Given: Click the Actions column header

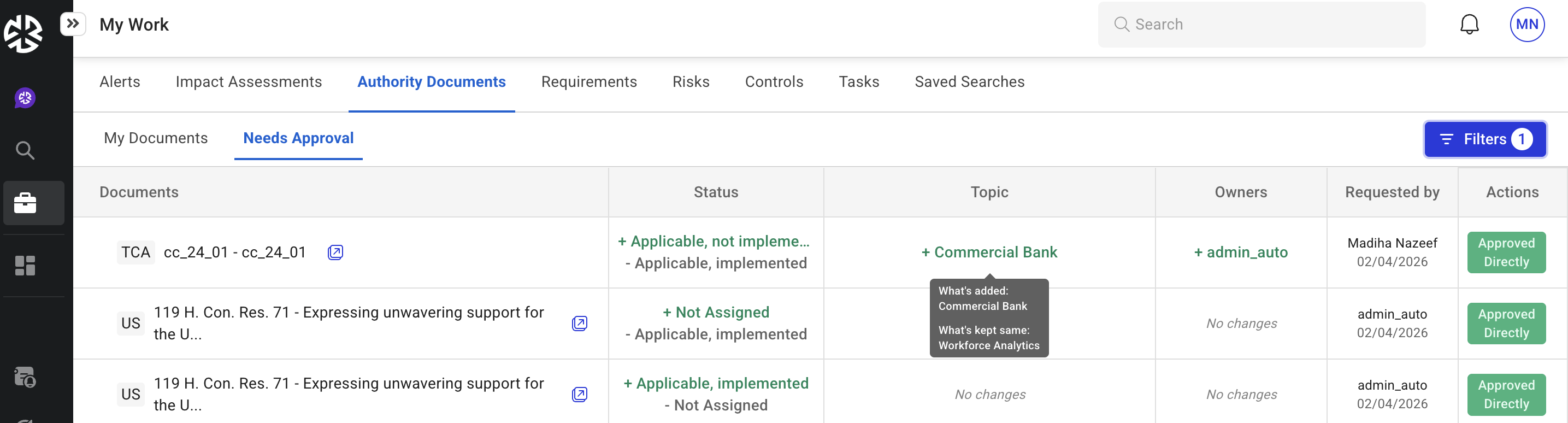Looking at the screenshot, I should point(1512,192).
